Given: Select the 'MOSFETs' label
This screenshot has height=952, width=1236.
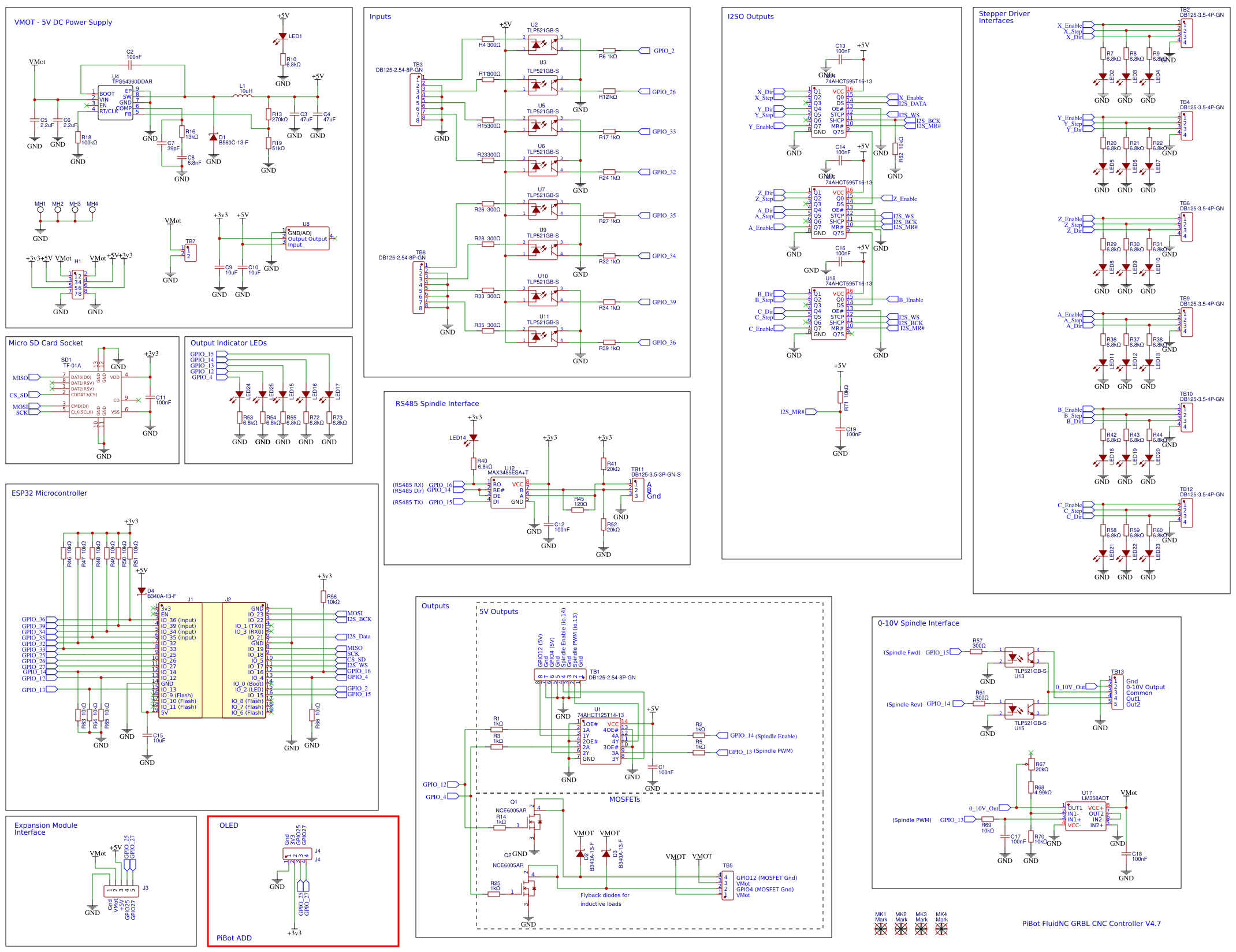Looking at the screenshot, I should tap(624, 799).
